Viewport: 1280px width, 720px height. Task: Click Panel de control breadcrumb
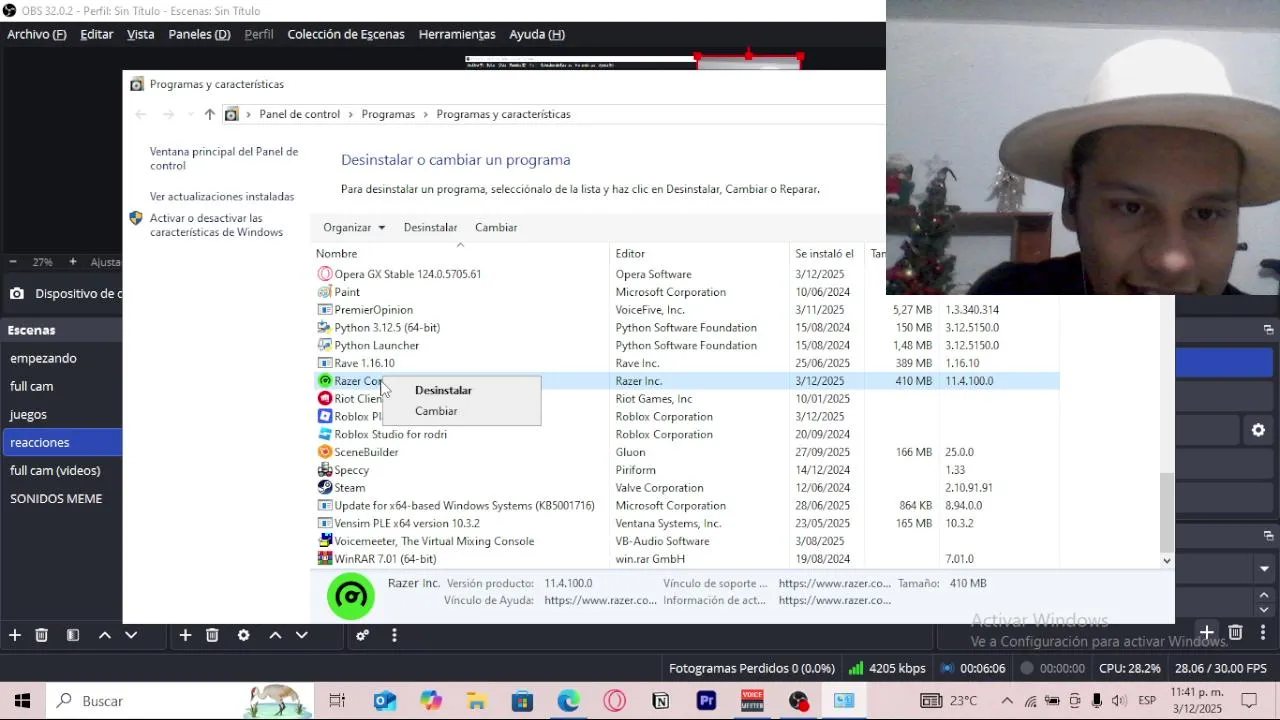click(300, 114)
